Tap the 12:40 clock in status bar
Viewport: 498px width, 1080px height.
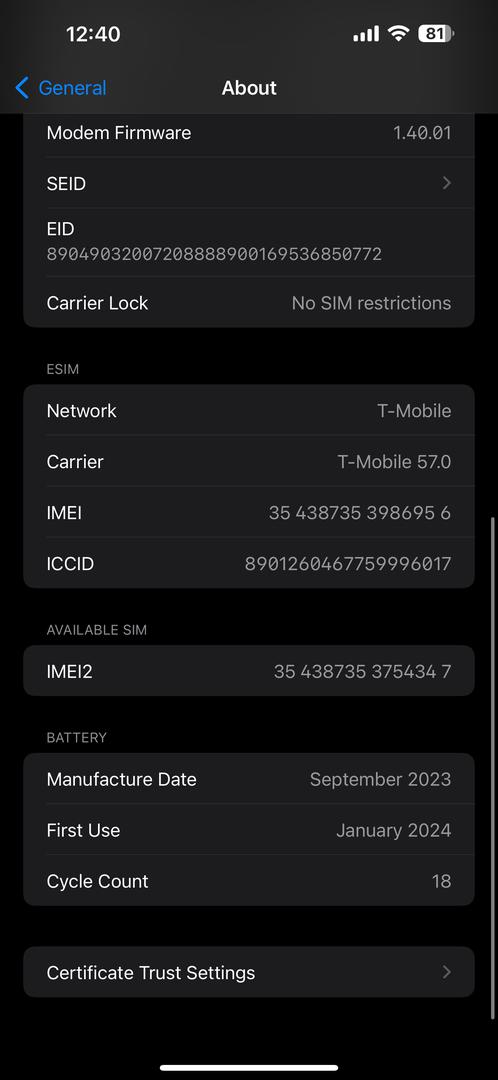point(93,34)
